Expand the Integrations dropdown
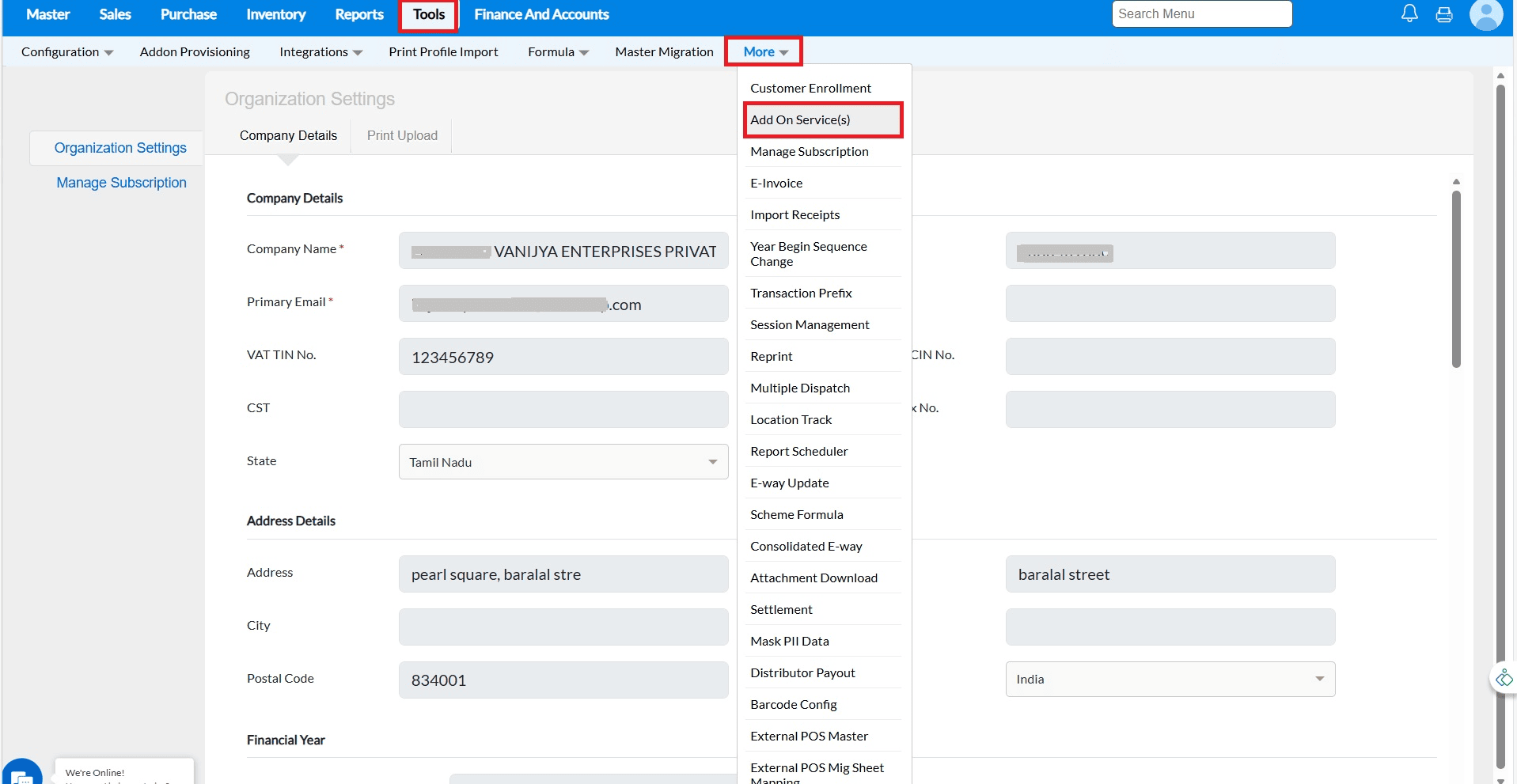This screenshot has width=1517, height=784. pos(320,52)
